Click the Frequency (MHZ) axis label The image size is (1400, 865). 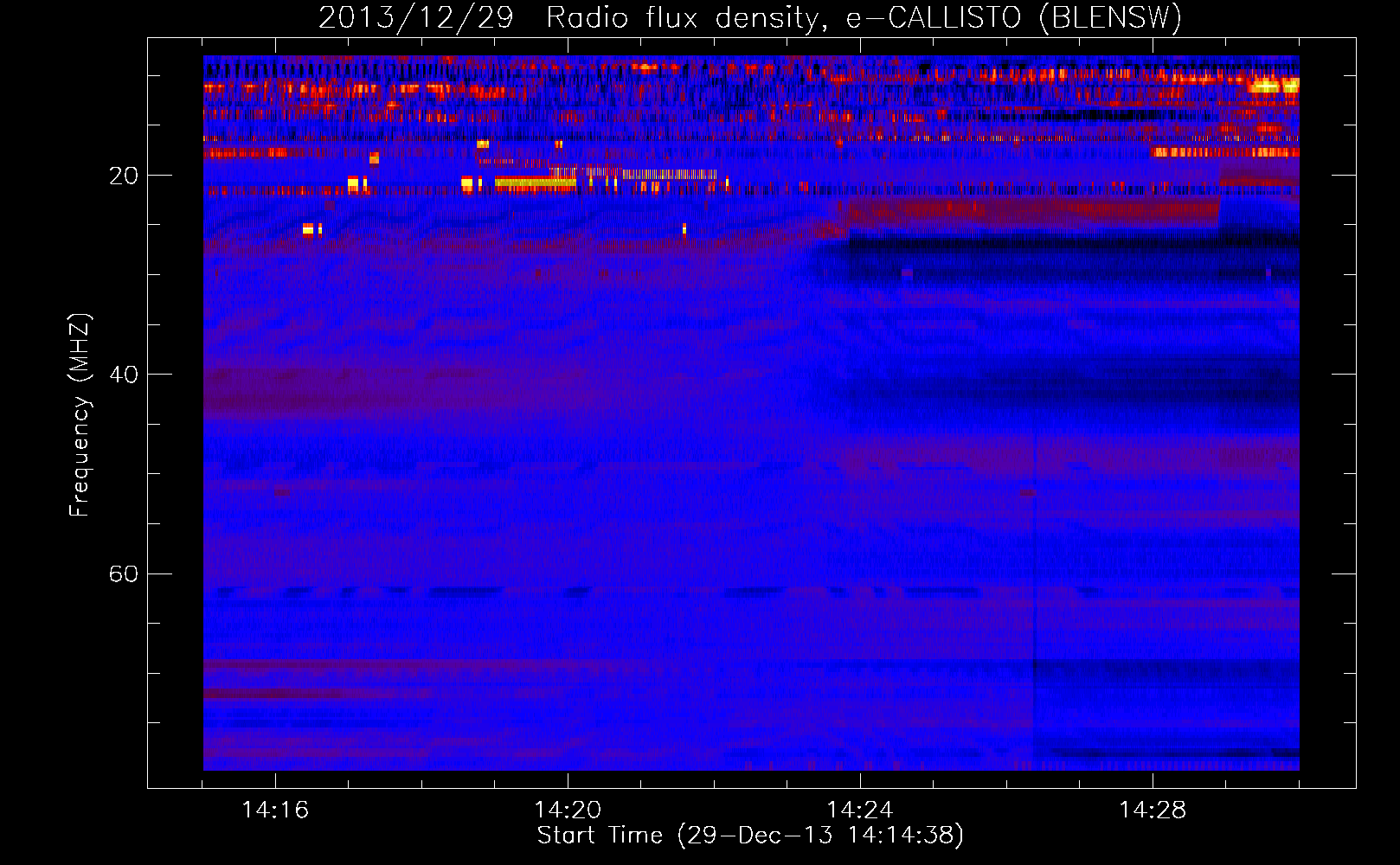pyautogui.click(x=80, y=414)
